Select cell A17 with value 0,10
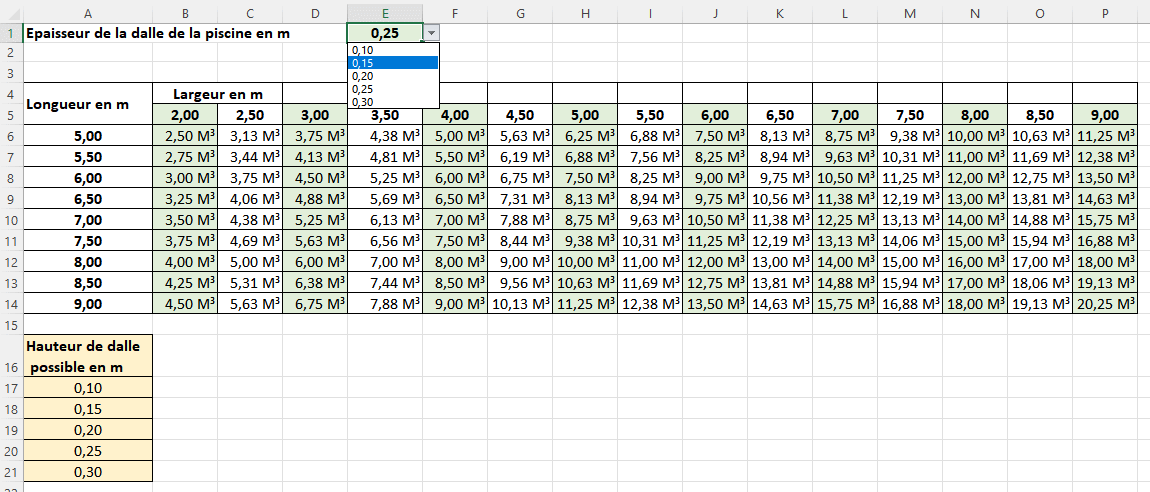 click(88, 387)
